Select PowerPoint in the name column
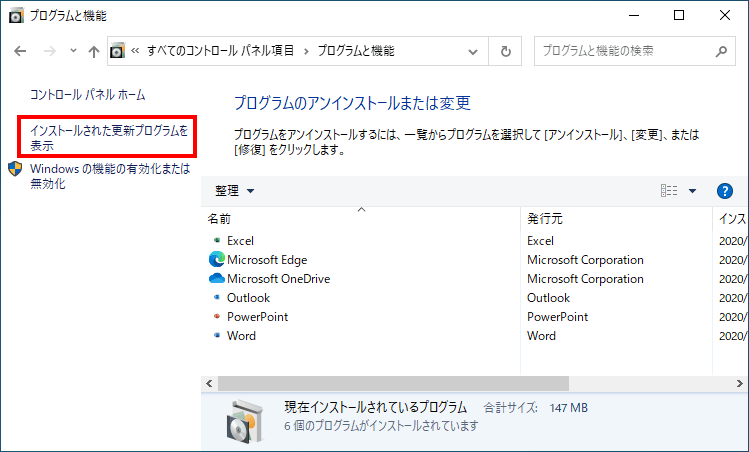The height and width of the screenshot is (452, 749). (x=257, y=317)
